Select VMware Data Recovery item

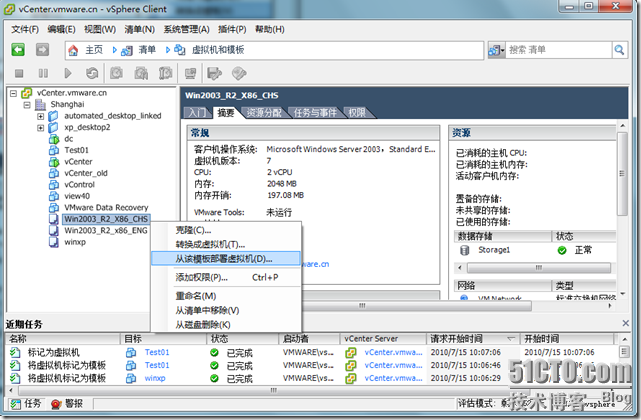tap(106, 208)
